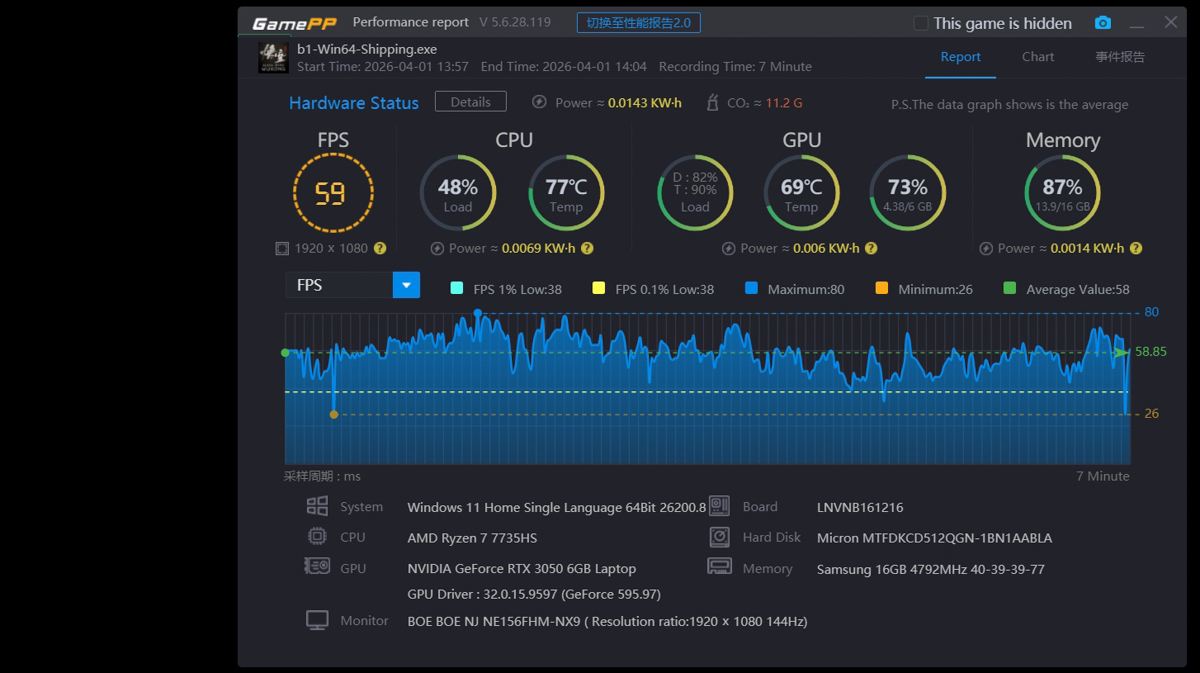Minimize the GamePP report window
1200x673 pixels.
pos(1137,23)
